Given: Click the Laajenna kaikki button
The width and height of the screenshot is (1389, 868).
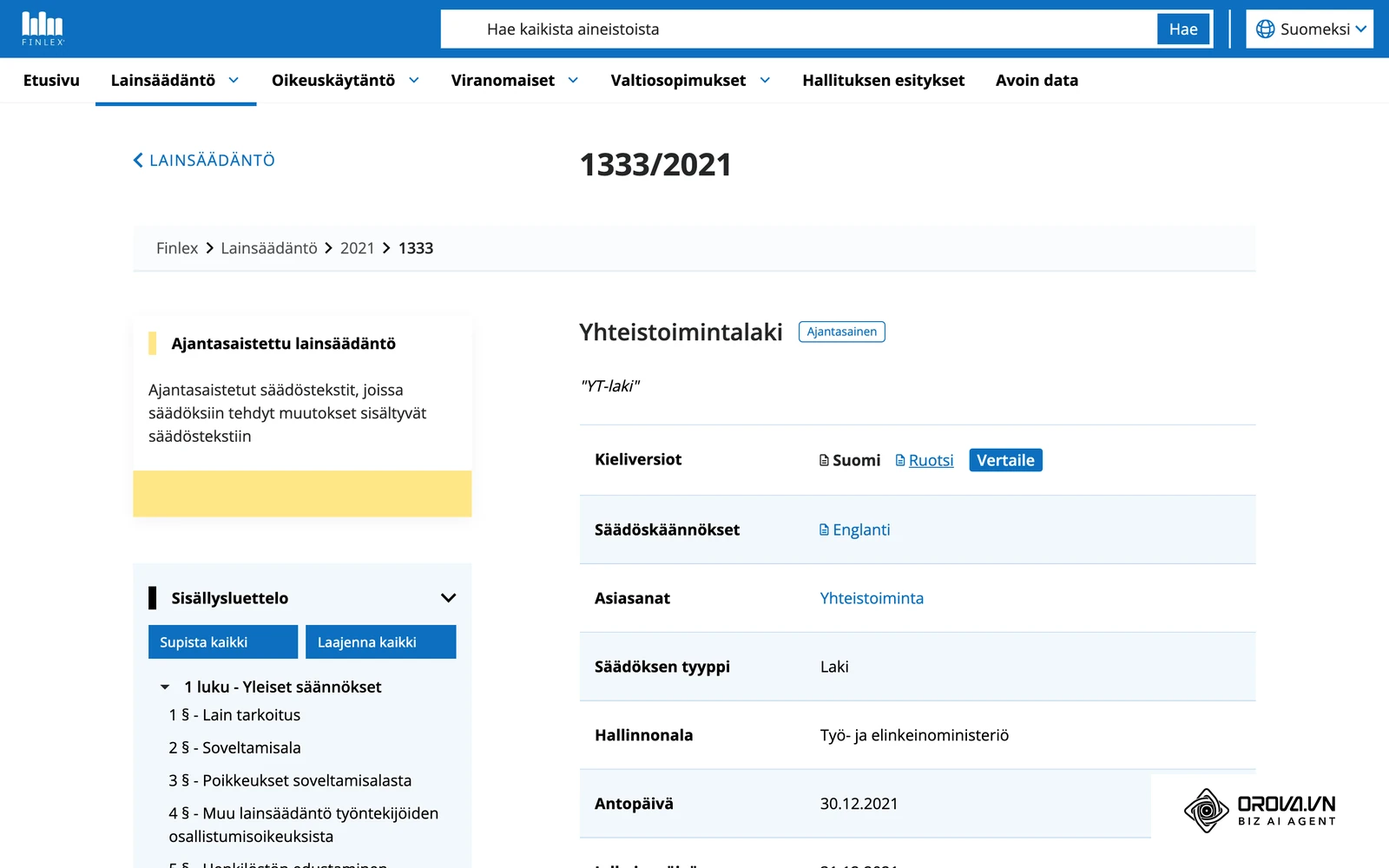Looking at the screenshot, I should tap(381, 642).
